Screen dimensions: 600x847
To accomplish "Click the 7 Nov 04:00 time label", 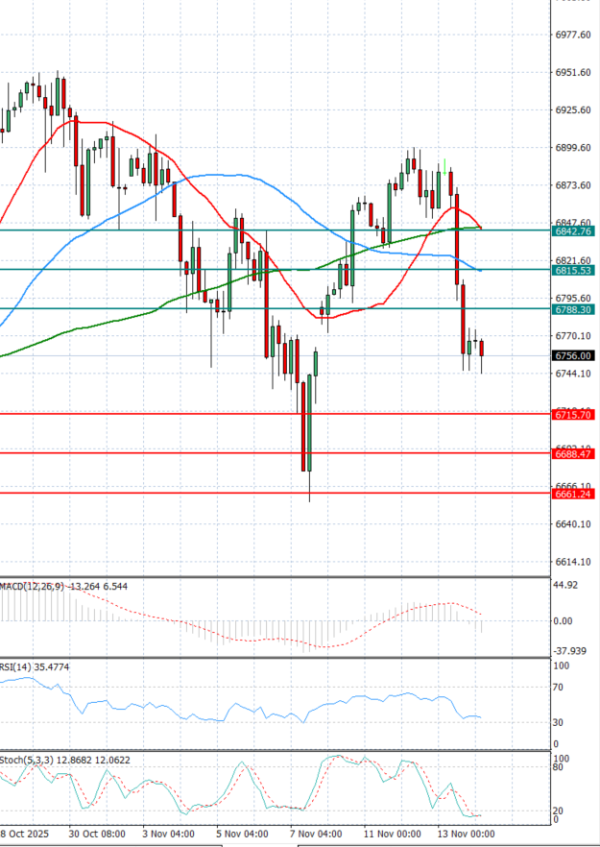I will point(317,832).
